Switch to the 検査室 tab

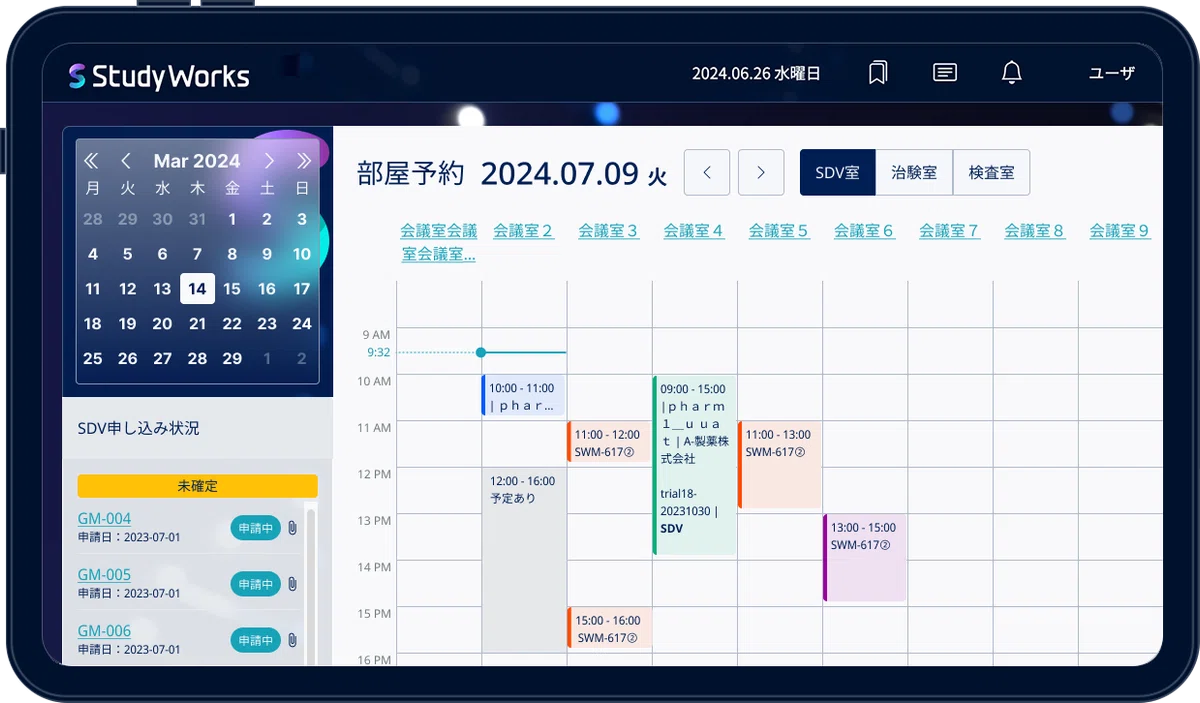click(991, 173)
